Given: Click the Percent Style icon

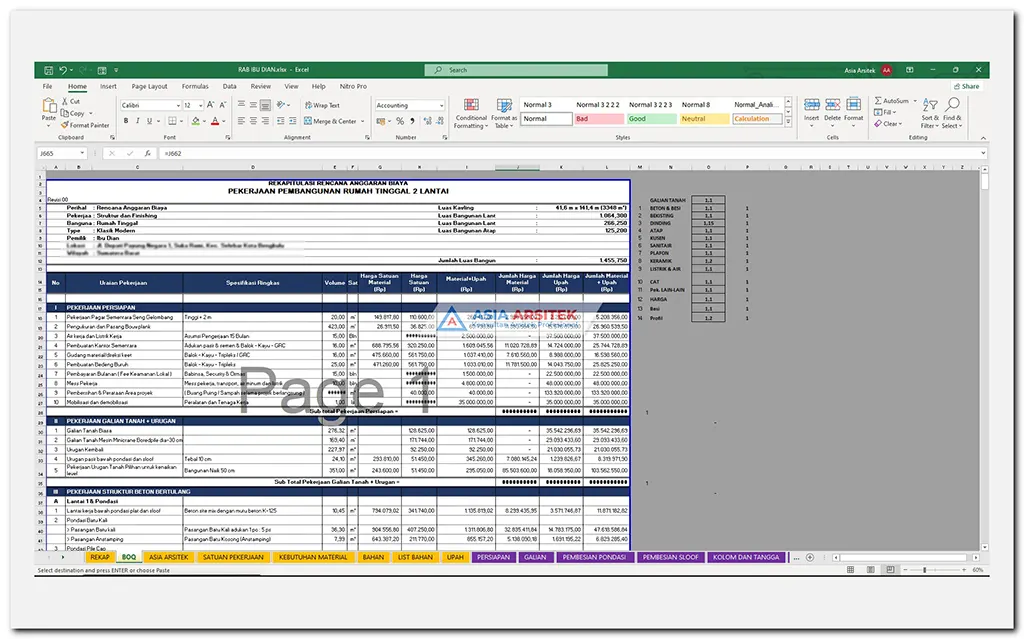Looking at the screenshot, I should point(400,121).
